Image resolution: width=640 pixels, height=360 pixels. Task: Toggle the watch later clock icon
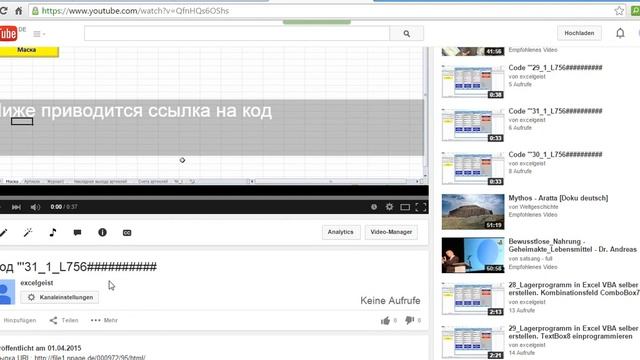(374, 207)
